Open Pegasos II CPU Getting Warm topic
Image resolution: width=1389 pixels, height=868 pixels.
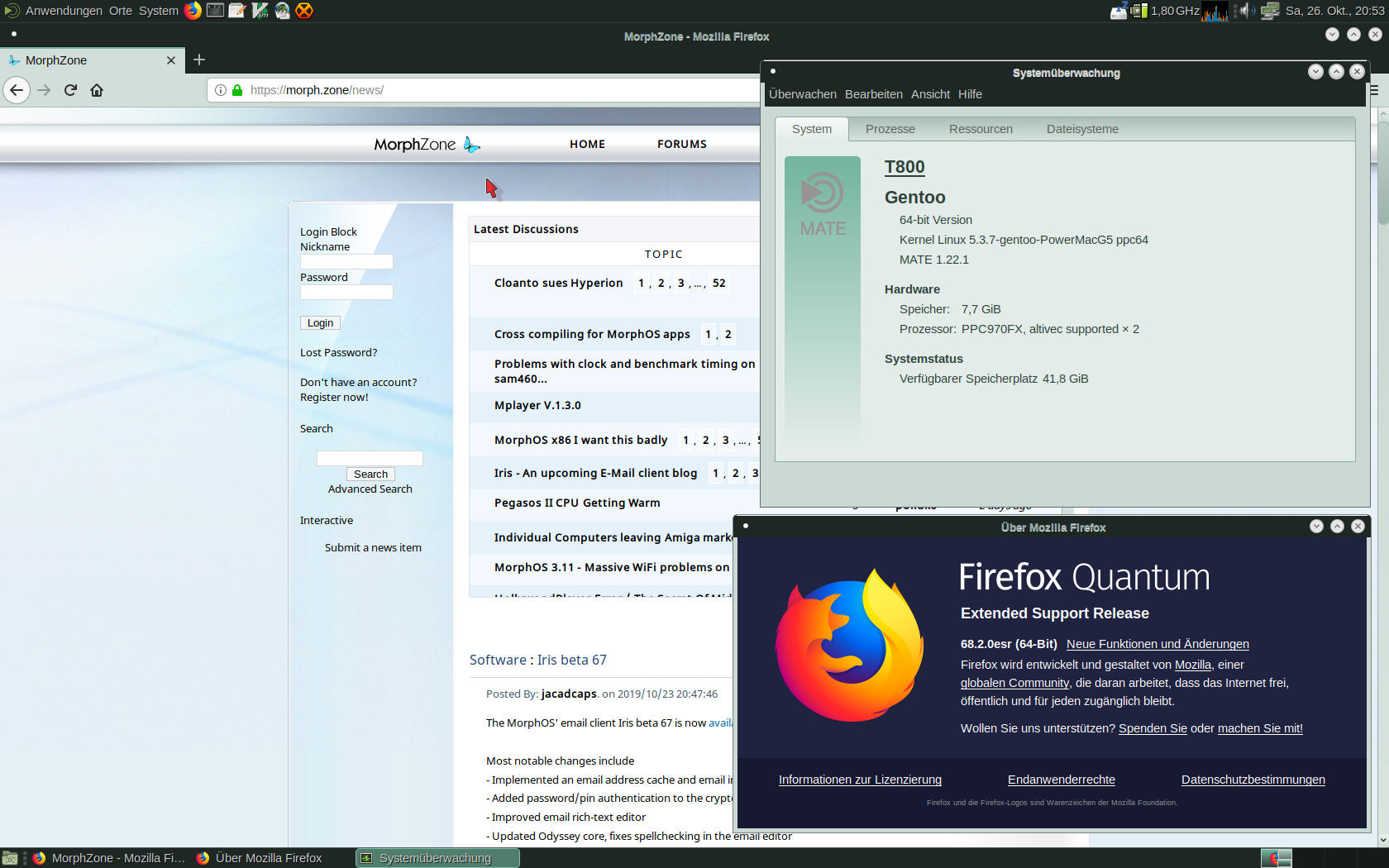(x=577, y=503)
